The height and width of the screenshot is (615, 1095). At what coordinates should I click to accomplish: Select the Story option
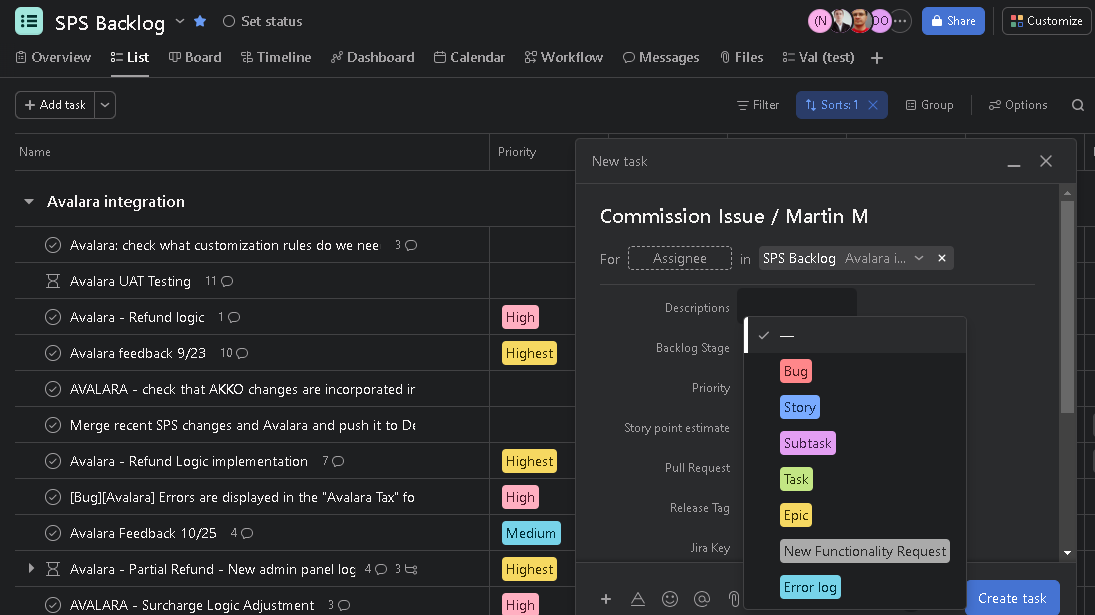[x=800, y=407]
